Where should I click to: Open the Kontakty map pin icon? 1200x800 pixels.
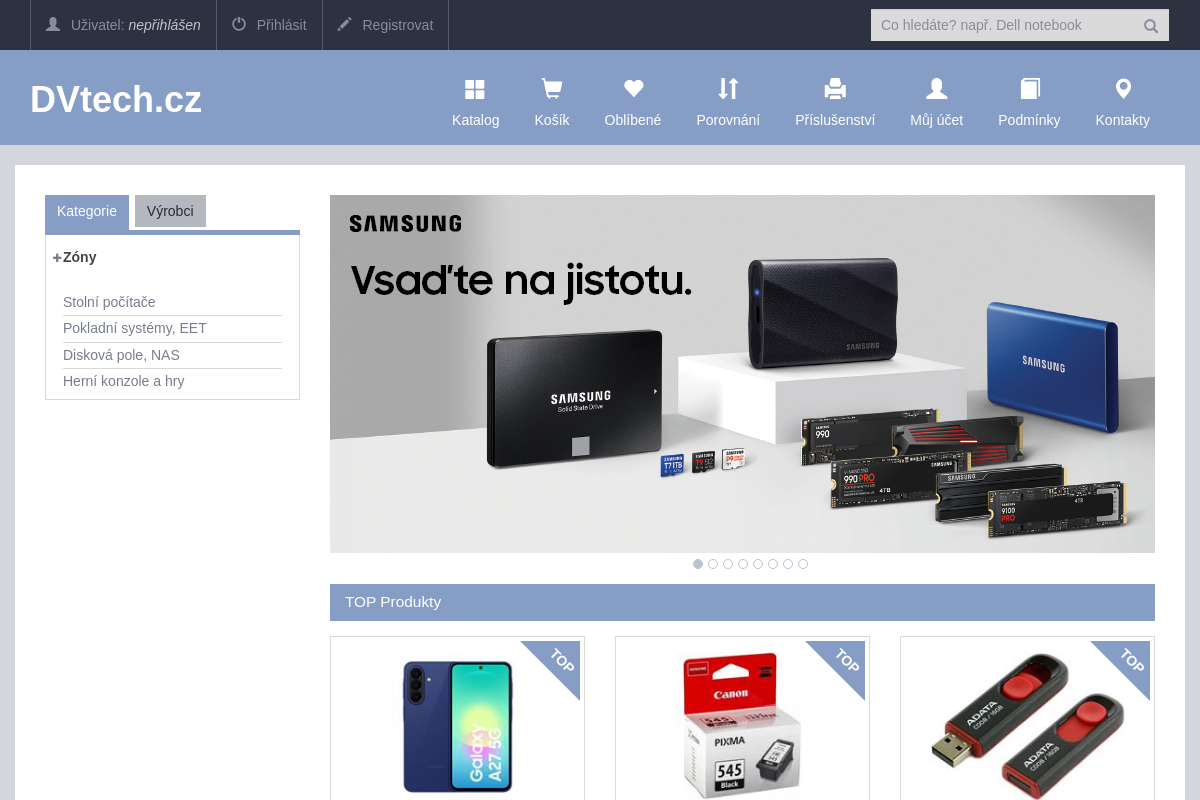(x=1123, y=89)
